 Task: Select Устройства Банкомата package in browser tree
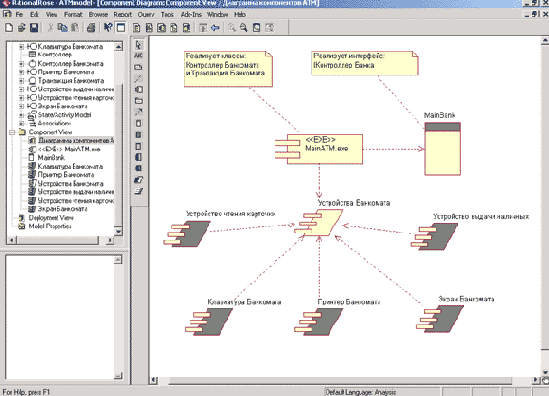coord(70,183)
